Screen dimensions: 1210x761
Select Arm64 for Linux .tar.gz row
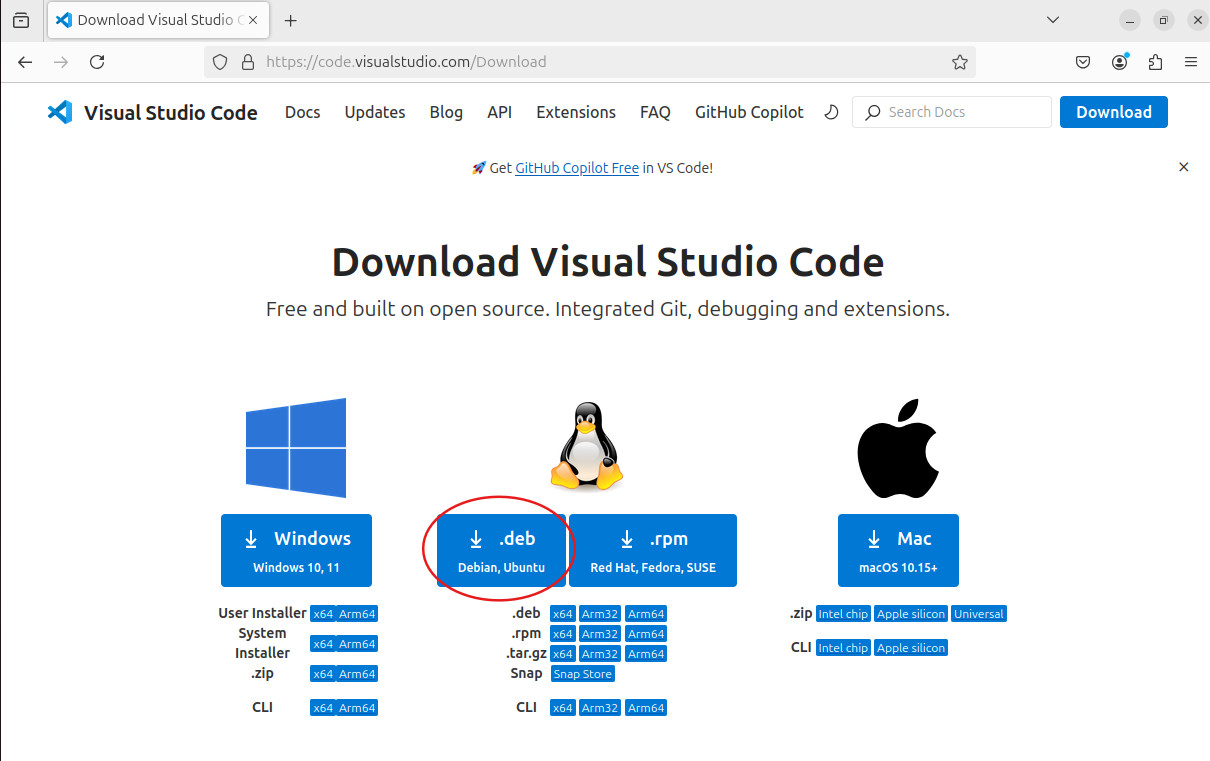[x=646, y=654]
